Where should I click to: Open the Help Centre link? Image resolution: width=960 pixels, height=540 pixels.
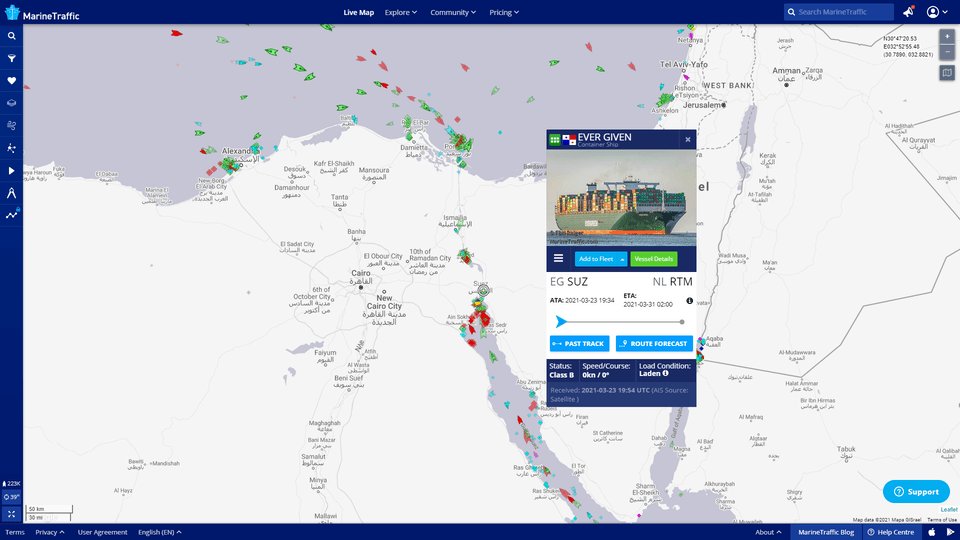click(x=891, y=532)
